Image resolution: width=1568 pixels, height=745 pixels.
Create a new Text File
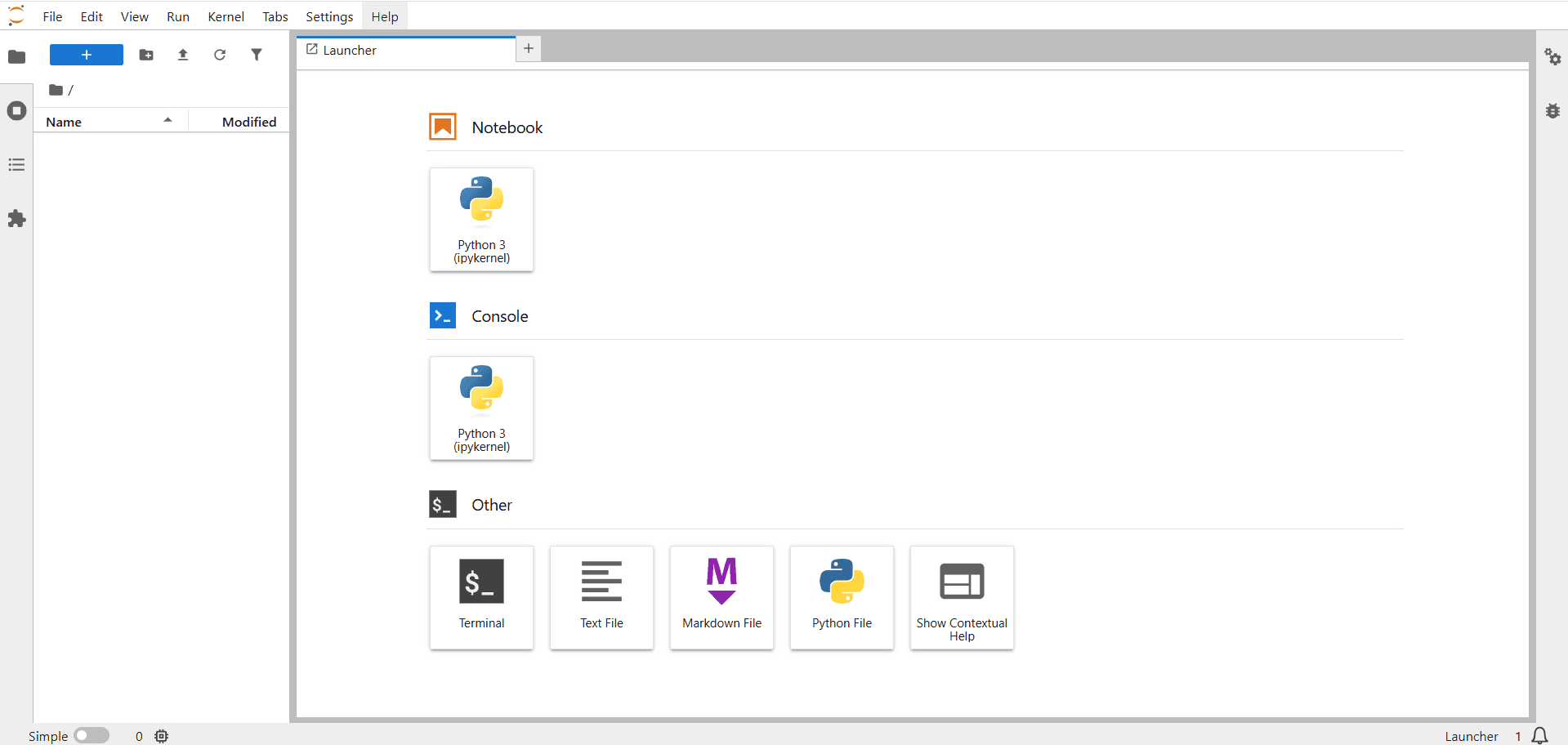click(x=601, y=597)
